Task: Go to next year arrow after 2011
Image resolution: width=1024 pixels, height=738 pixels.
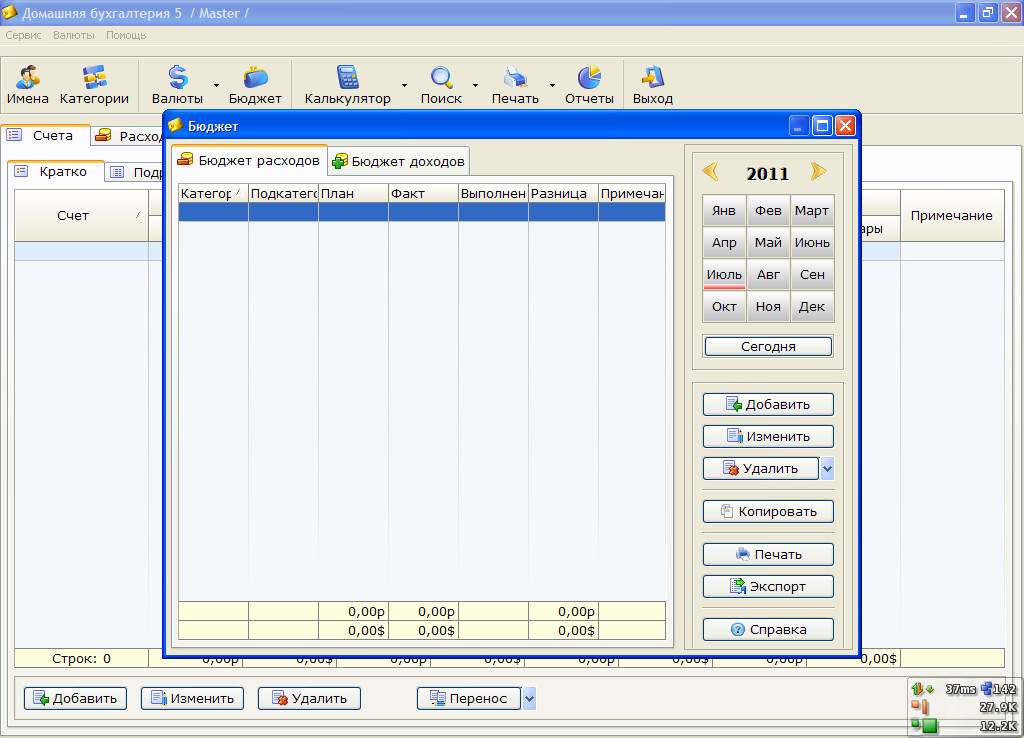Action: (819, 172)
